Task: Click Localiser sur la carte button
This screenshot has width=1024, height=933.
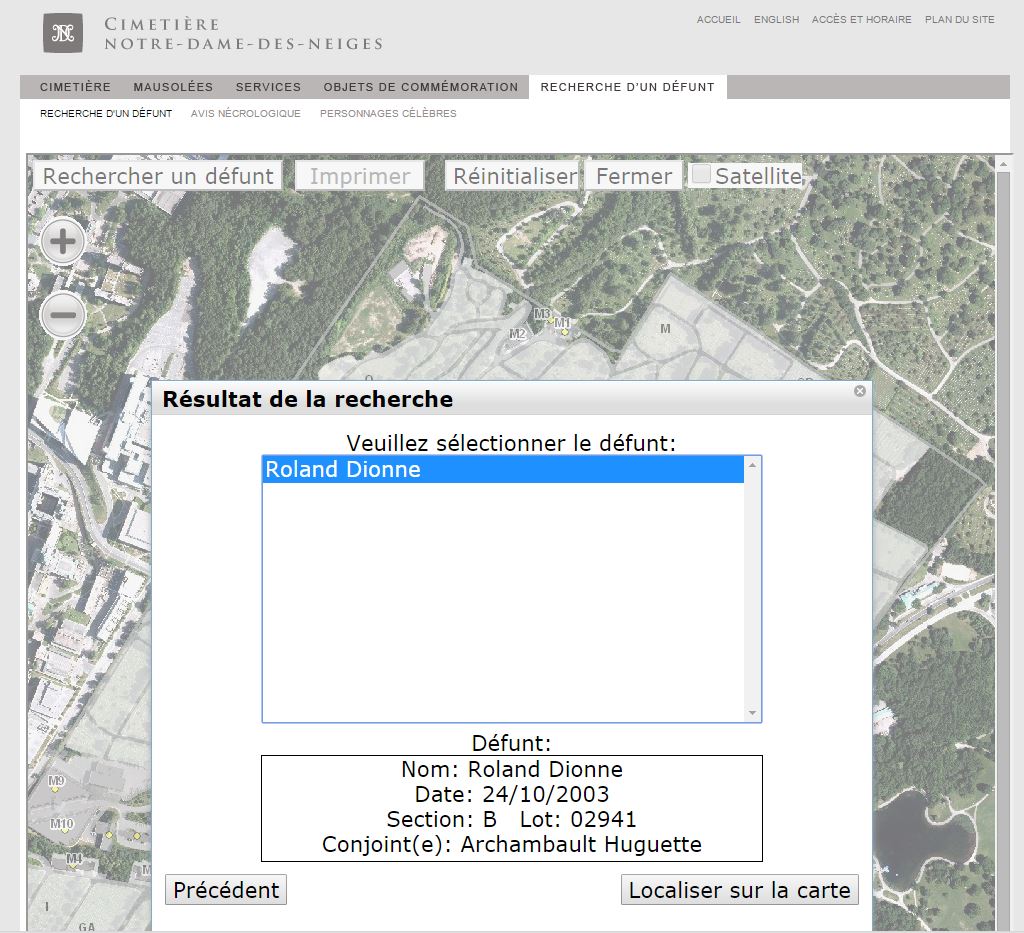Action: point(740,890)
